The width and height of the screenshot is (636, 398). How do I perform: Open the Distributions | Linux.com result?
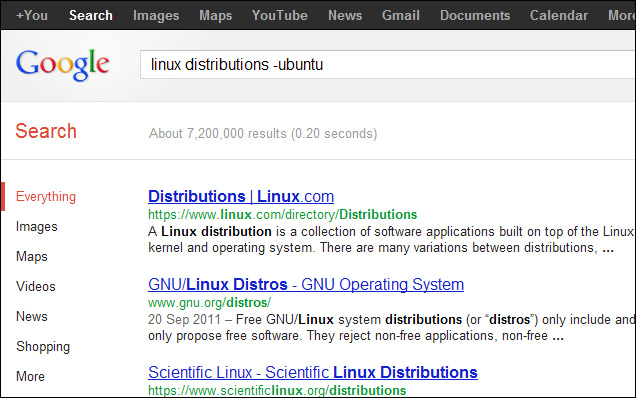[x=241, y=196]
